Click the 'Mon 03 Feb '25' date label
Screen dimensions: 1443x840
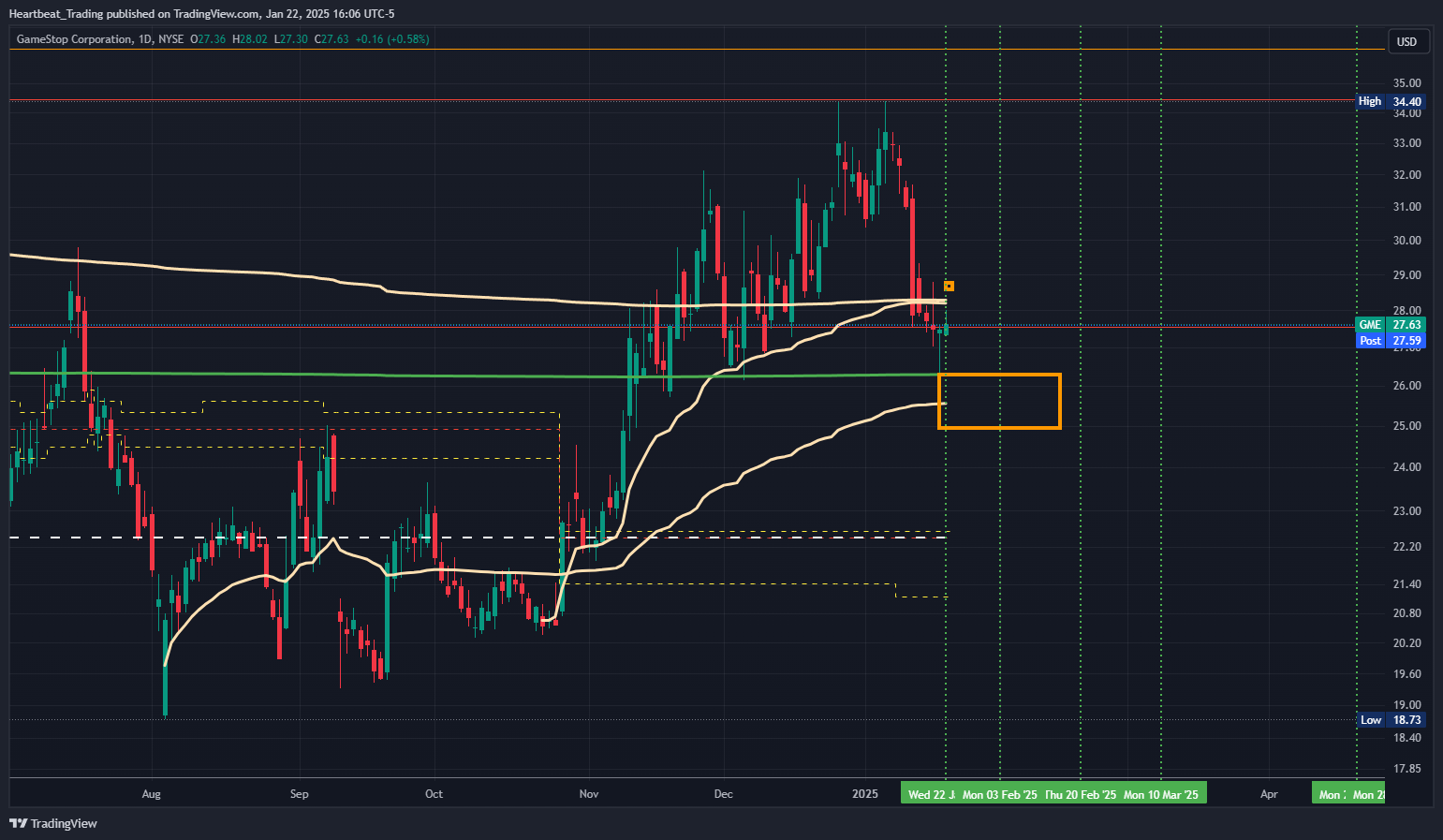[1000, 794]
